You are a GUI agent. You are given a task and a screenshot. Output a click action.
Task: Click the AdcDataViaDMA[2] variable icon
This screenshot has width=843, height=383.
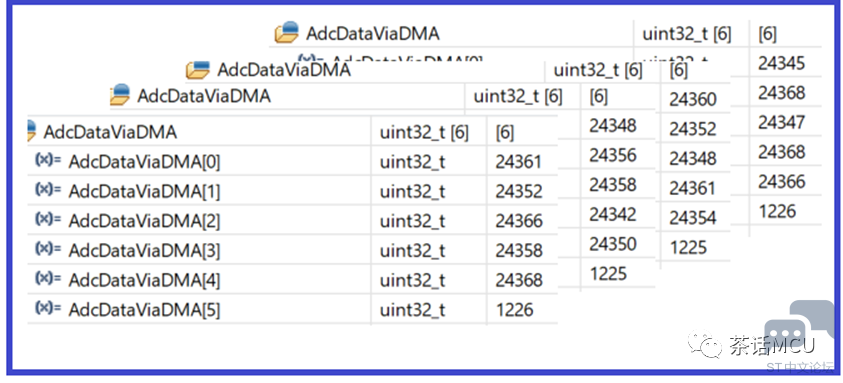pyautogui.click(x=48, y=219)
